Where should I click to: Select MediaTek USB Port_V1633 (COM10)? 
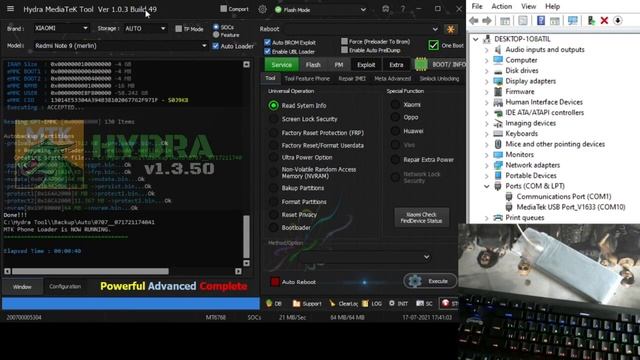coord(571,207)
